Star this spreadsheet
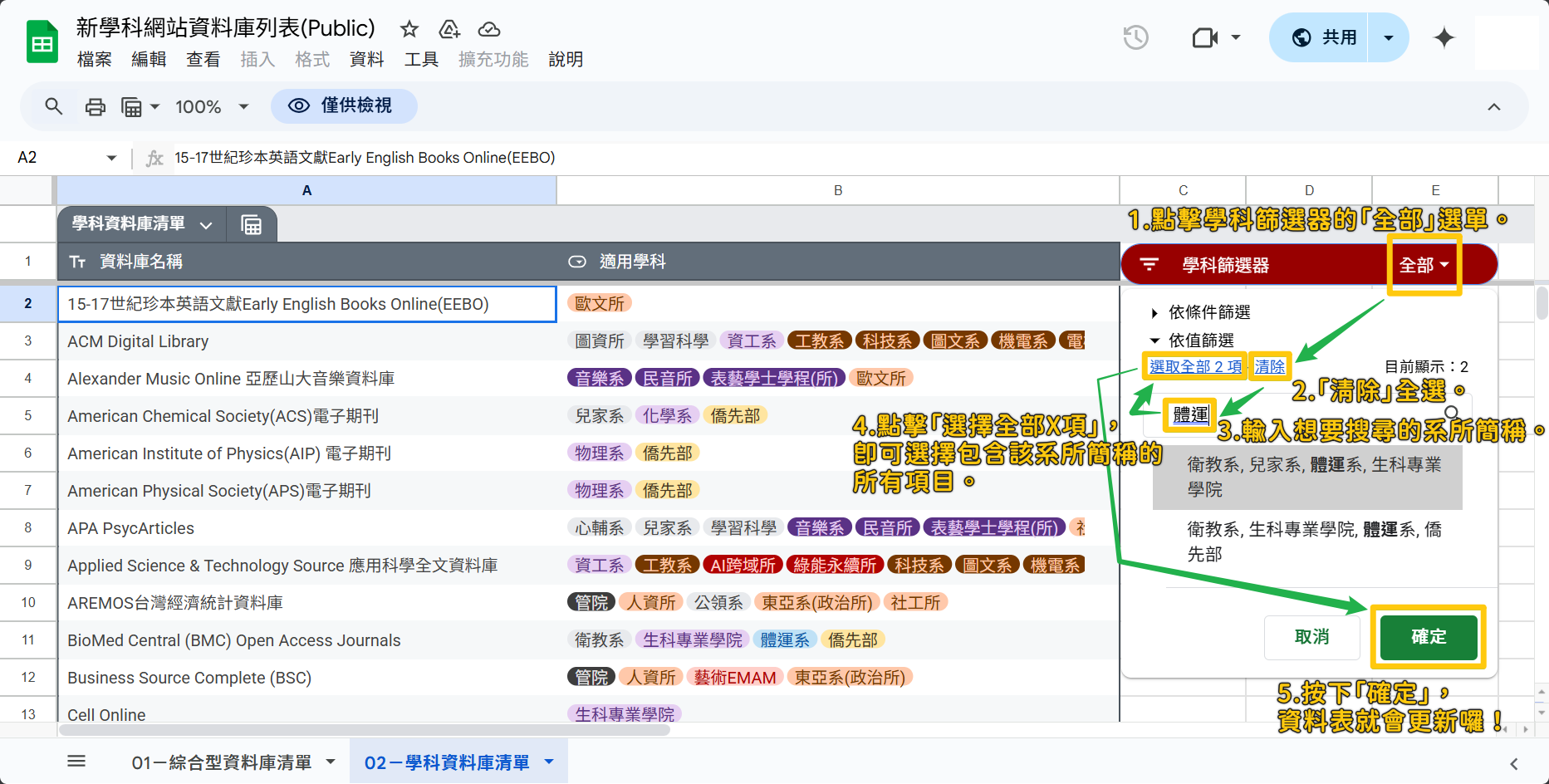This screenshot has width=1549, height=784. point(409,29)
